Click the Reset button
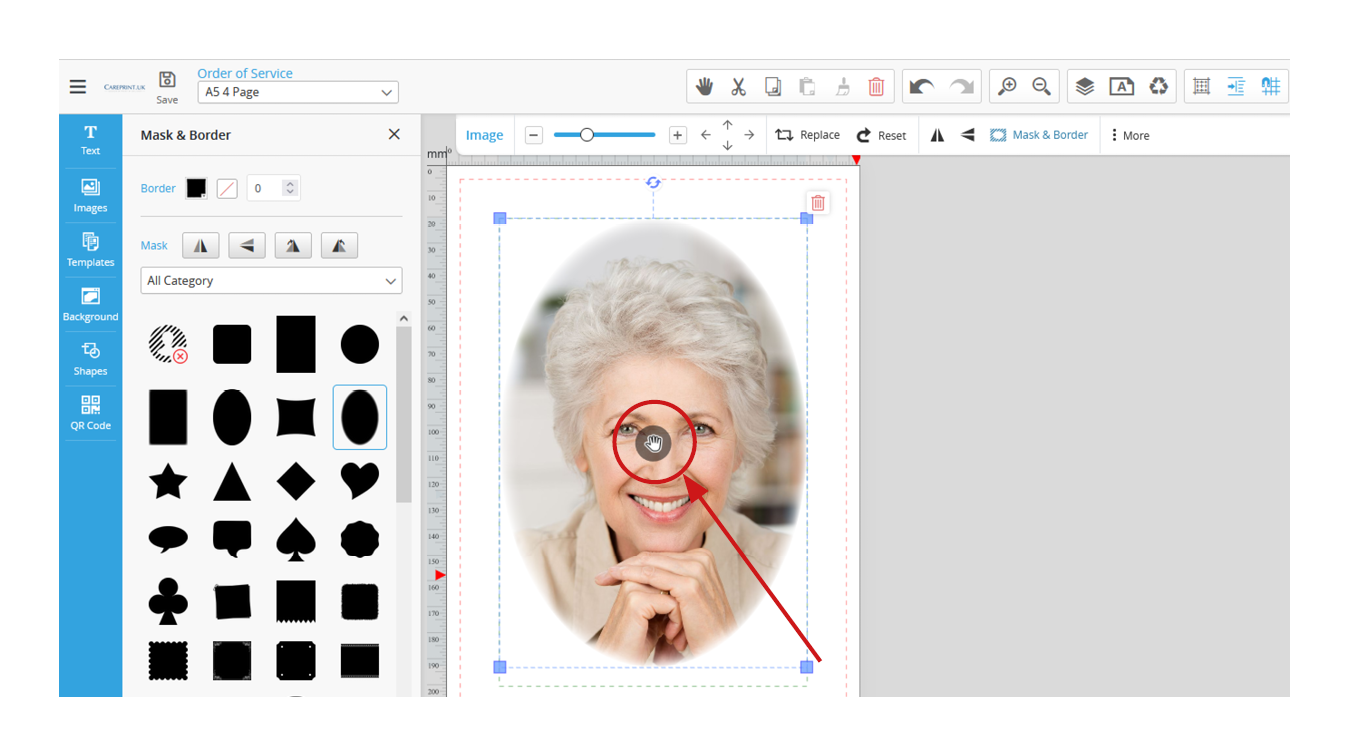The image size is (1349, 756). (x=881, y=135)
